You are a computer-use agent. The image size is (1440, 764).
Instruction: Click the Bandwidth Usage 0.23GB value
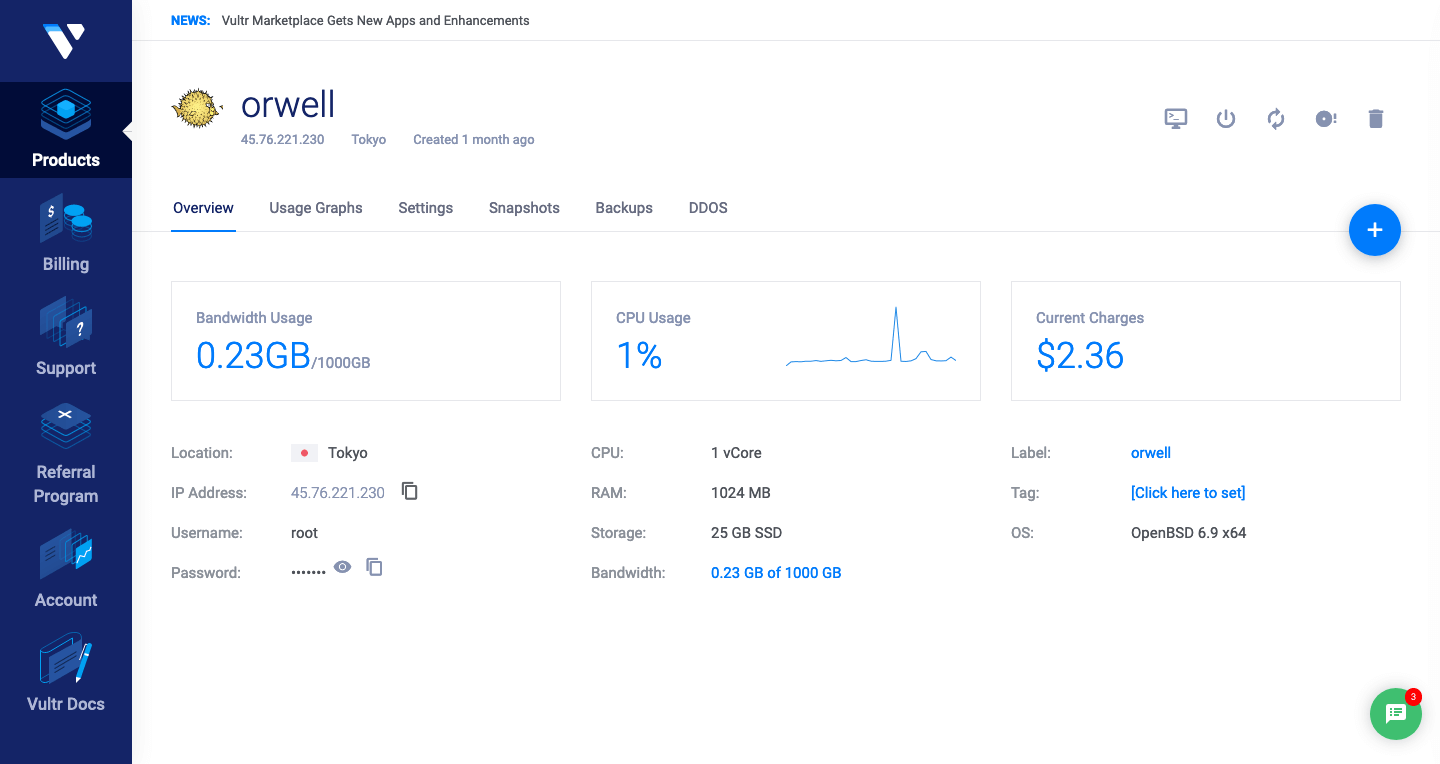coord(253,355)
